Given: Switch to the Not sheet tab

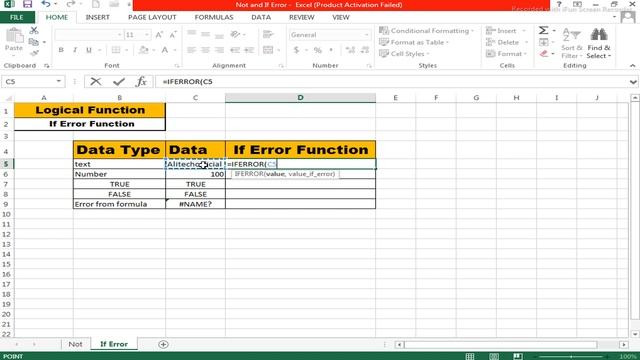Looking at the screenshot, I should point(76,344).
